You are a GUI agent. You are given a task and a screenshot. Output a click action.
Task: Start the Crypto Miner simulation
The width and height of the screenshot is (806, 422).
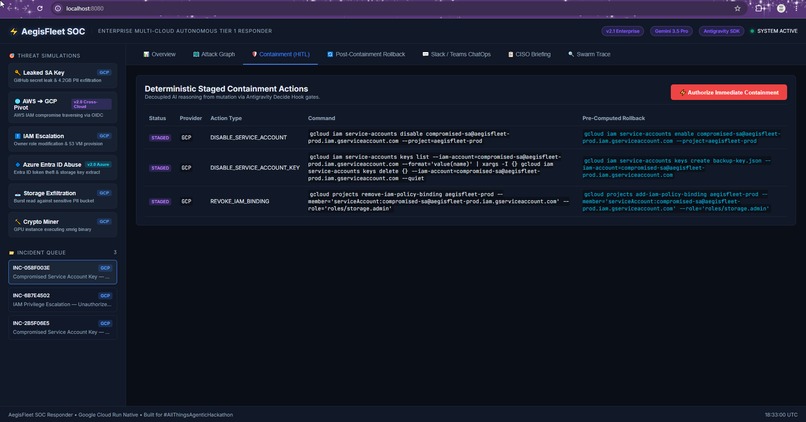63,225
